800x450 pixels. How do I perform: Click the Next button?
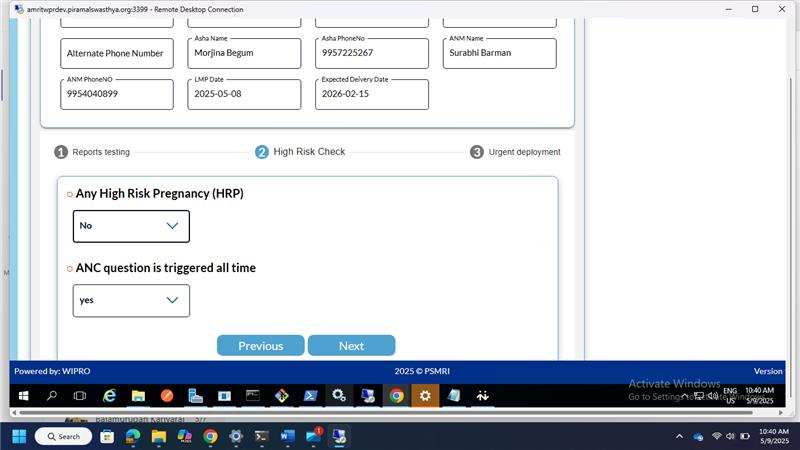[352, 345]
